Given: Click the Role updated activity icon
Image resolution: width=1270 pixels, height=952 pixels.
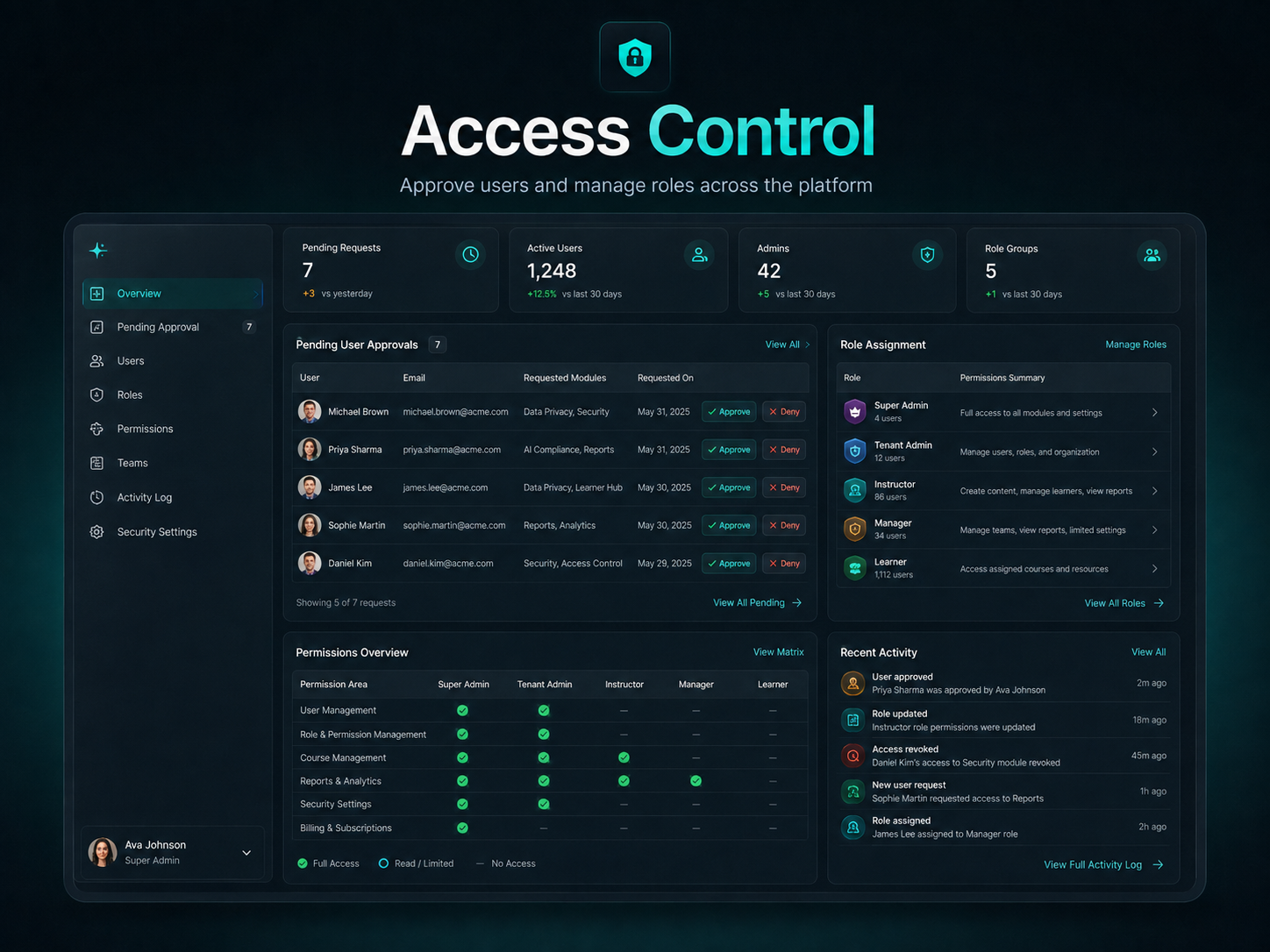Looking at the screenshot, I should pos(853,720).
